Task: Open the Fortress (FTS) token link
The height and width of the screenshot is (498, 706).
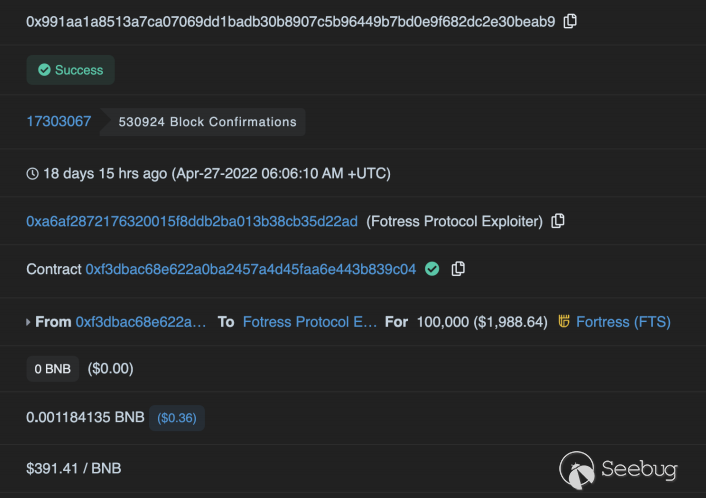Action: tap(623, 322)
